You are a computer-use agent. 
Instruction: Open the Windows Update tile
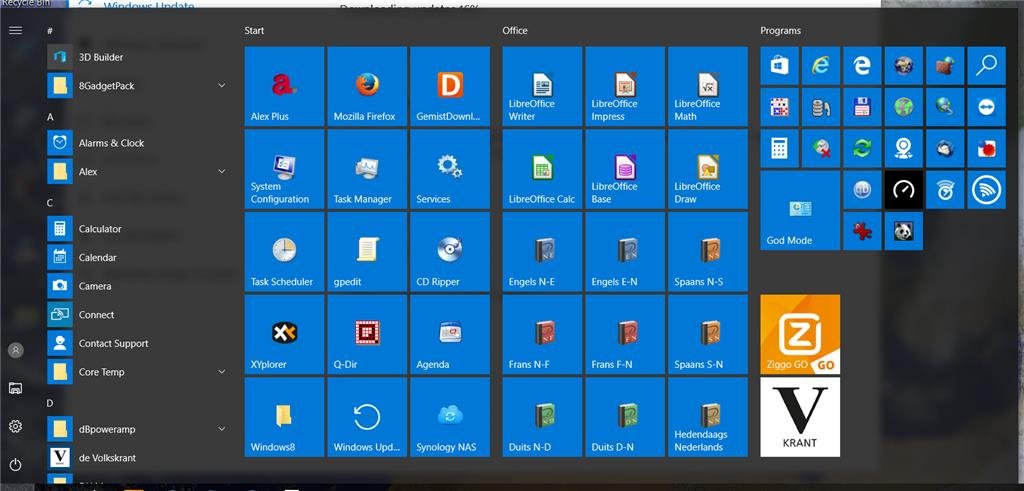(x=367, y=417)
